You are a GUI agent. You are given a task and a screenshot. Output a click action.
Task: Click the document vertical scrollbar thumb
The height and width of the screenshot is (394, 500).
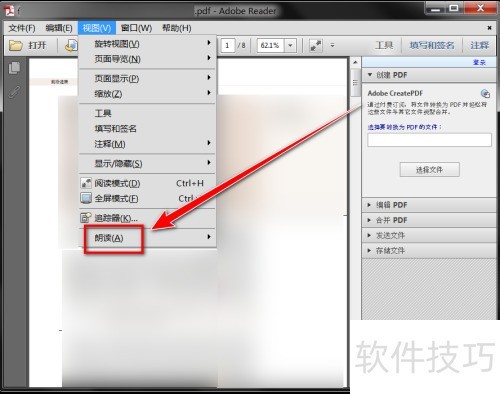pyautogui.click(x=355, y=82)
